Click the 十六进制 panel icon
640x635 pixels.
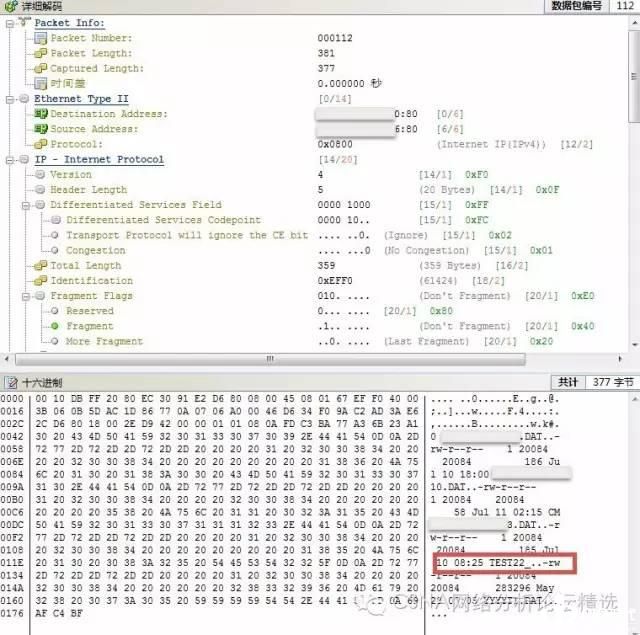(11, 382)
